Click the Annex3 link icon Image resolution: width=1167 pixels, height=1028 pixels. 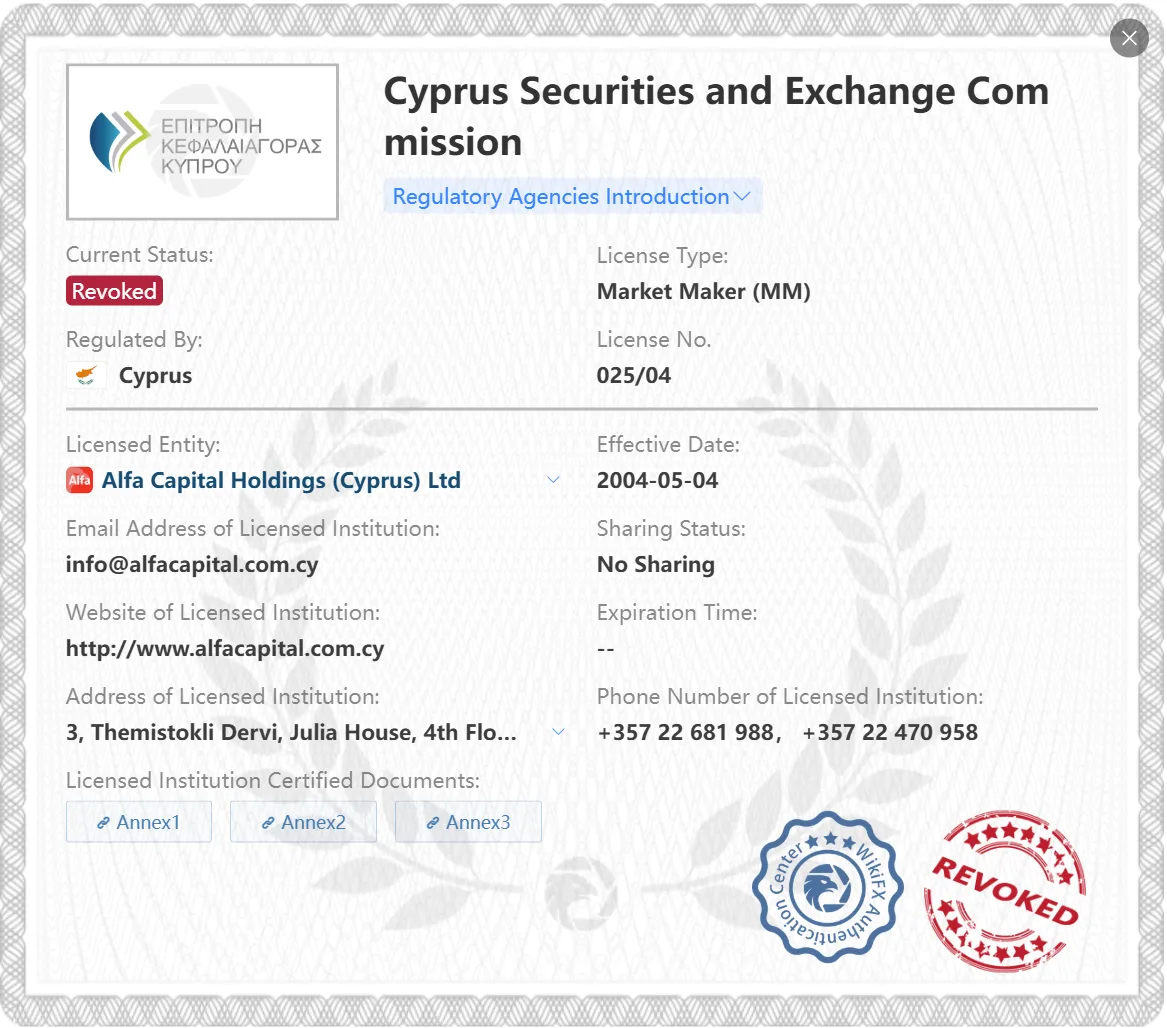point(432,823)
